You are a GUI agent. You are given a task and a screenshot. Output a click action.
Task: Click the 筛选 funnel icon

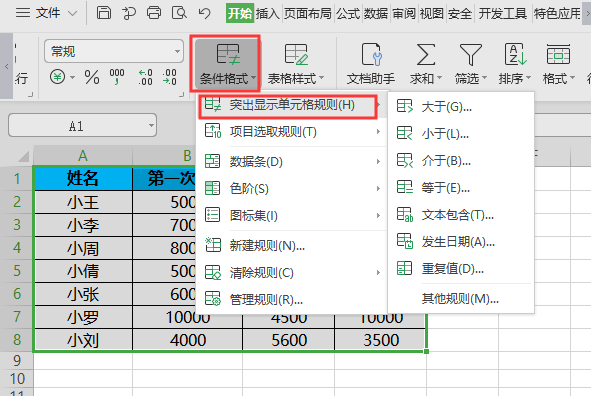click(x=470, y=55)
